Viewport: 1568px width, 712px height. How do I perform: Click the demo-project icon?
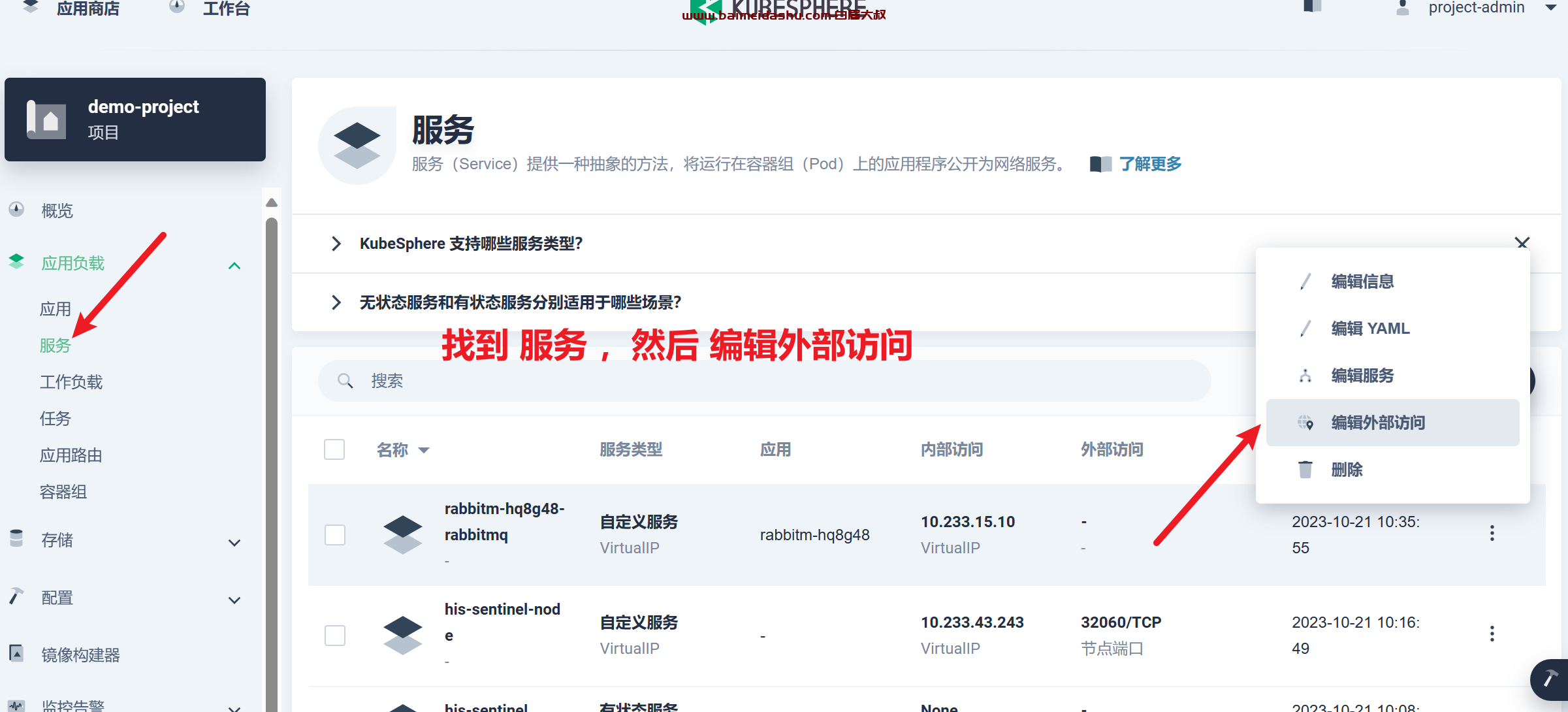click(46, 120)
